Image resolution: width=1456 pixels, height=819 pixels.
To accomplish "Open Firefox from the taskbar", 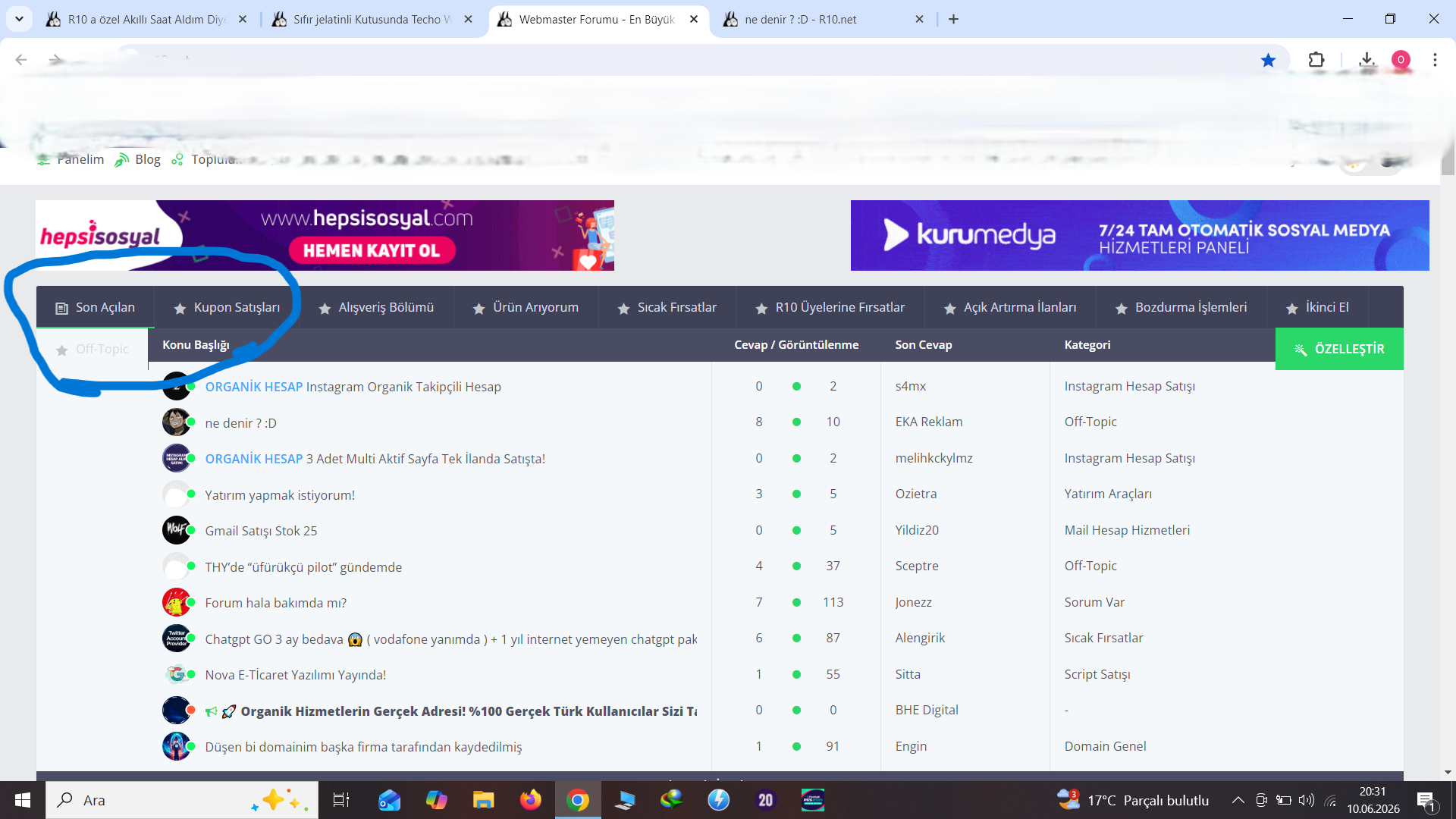I will tap(531, 800).
